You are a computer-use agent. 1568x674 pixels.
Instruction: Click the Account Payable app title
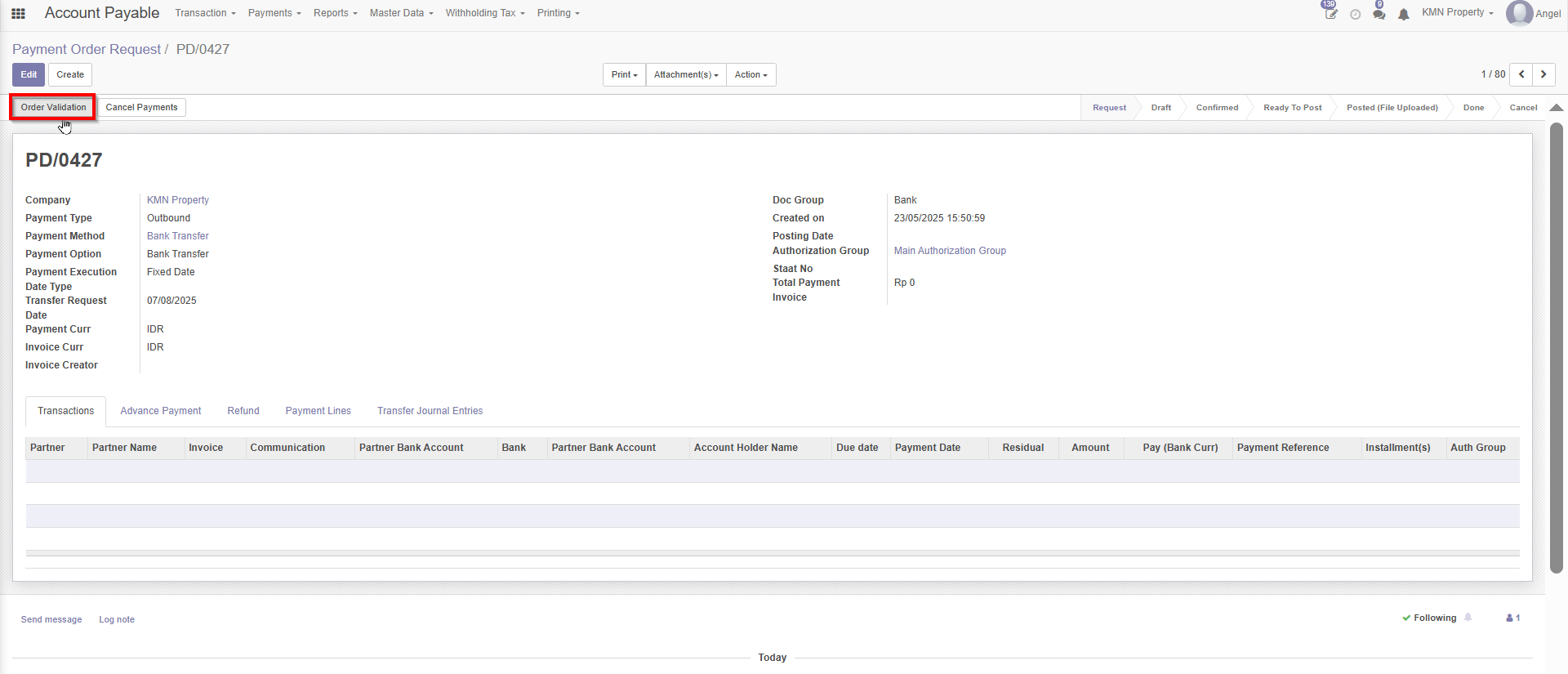click(x=102, y=13)
